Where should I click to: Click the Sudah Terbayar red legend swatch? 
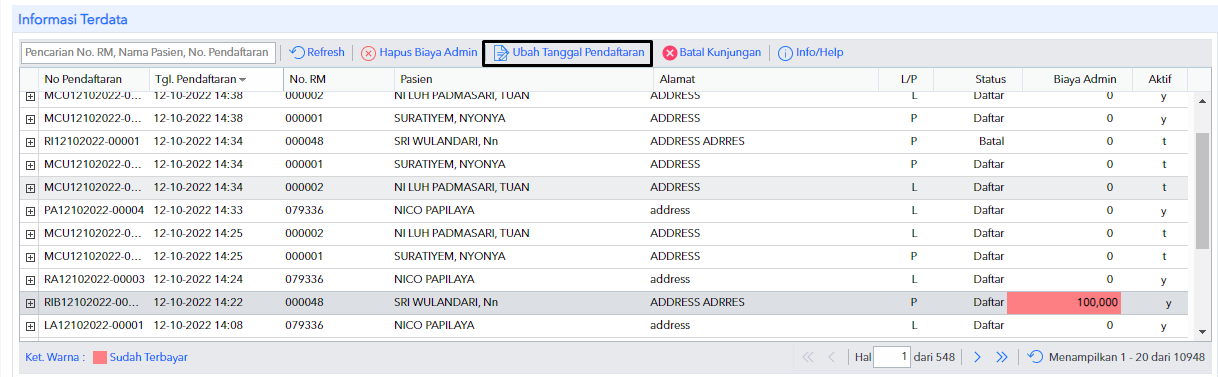(x=100, y=357)
